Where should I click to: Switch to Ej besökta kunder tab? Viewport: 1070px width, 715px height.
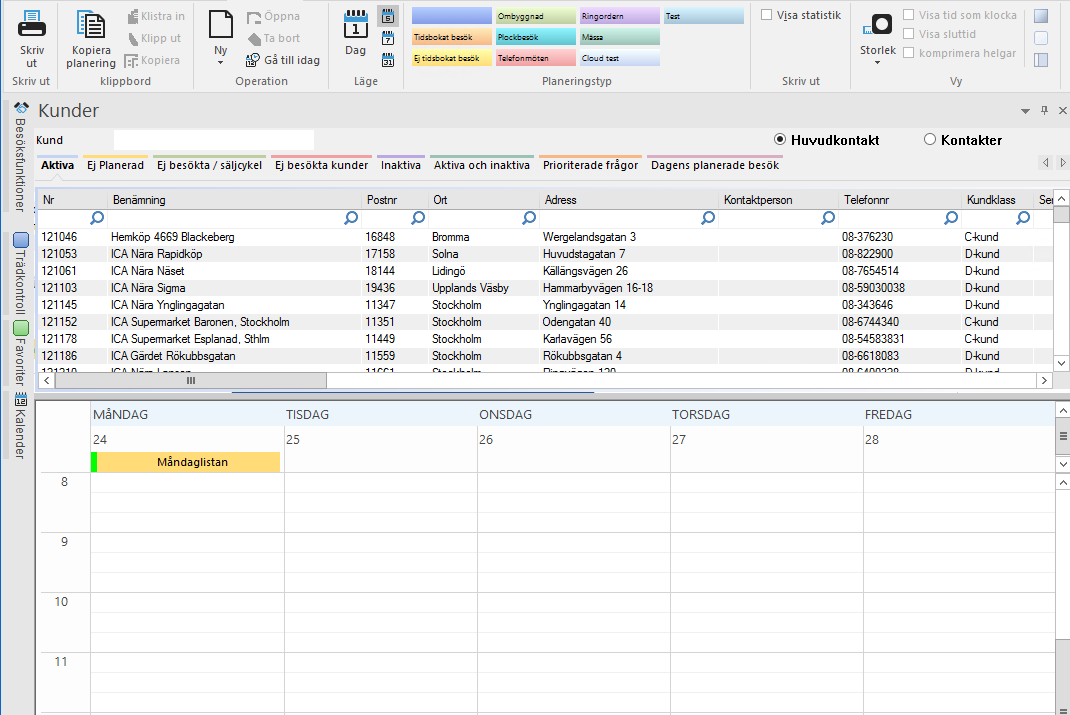(x=321, y=165)
